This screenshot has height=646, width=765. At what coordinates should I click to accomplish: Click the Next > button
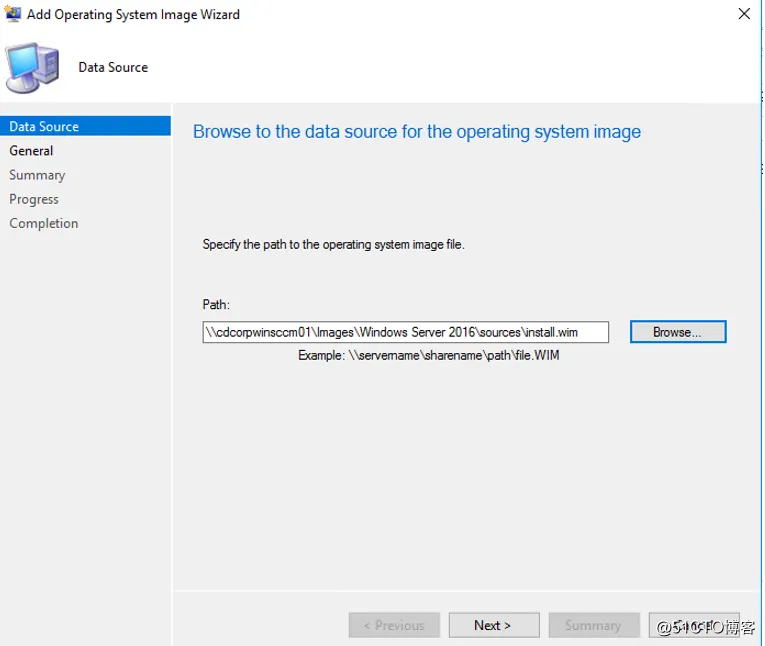493,625
